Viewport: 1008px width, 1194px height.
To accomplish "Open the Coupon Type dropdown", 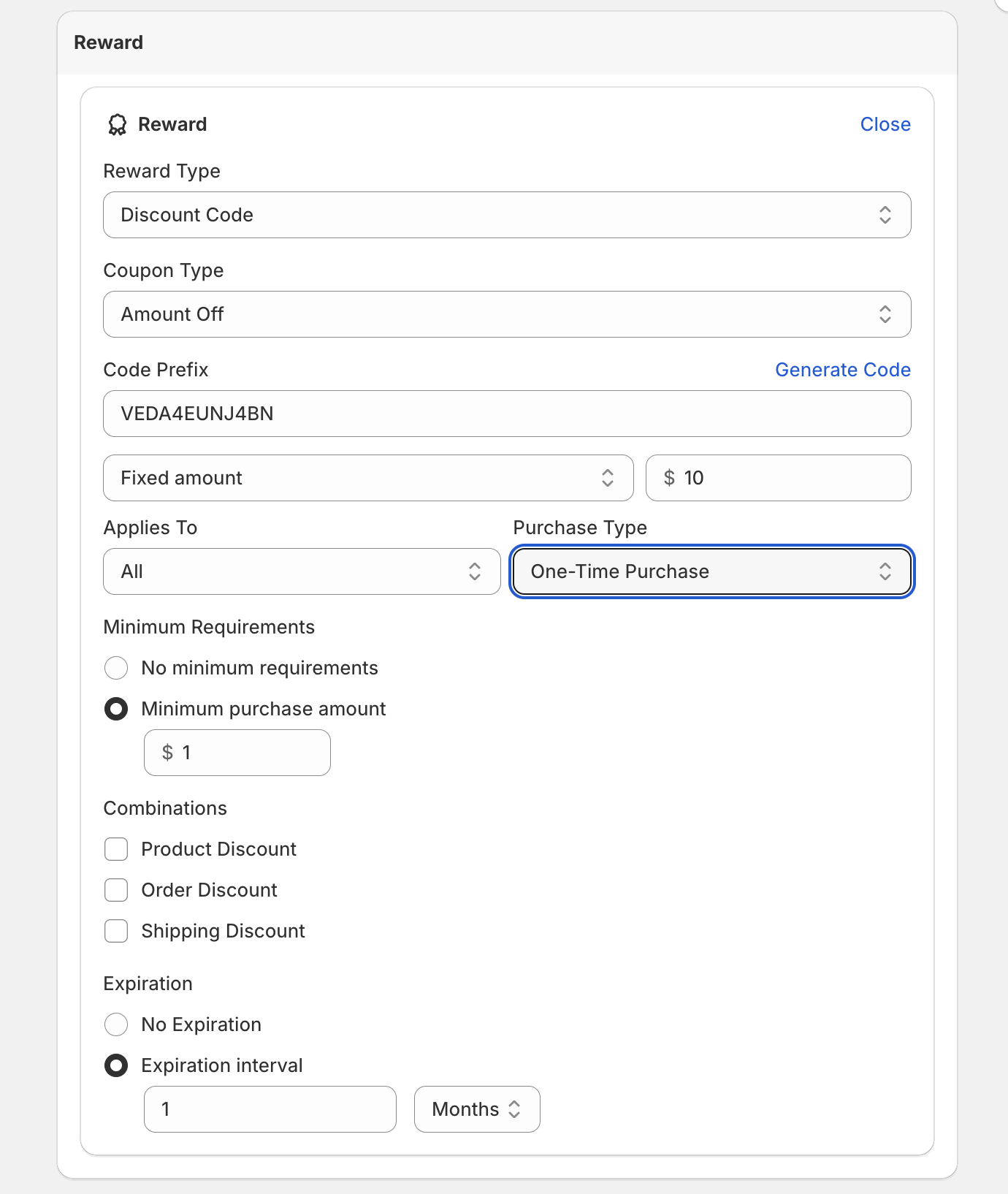I will pyautogui.click(x=506, y=314).
